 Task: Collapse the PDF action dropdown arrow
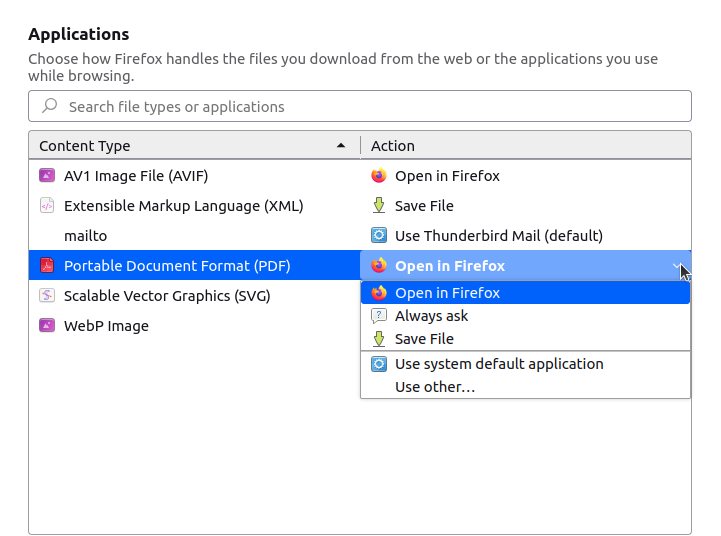[679, 266]
